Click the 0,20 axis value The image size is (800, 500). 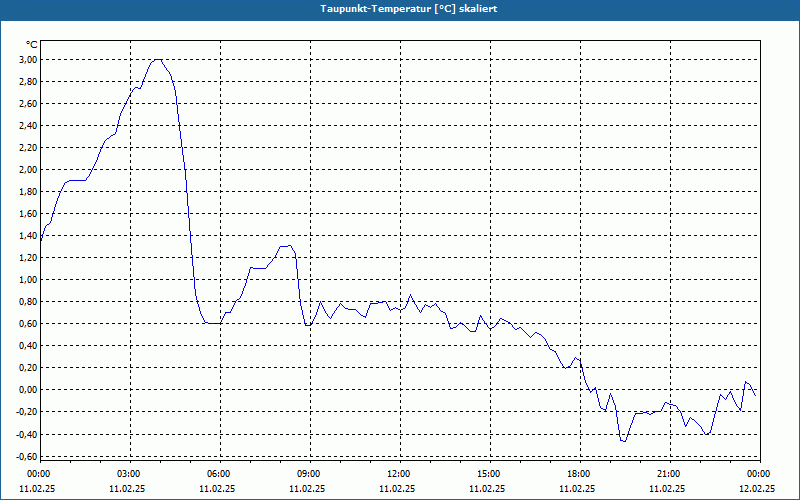(x=28, y=368)
